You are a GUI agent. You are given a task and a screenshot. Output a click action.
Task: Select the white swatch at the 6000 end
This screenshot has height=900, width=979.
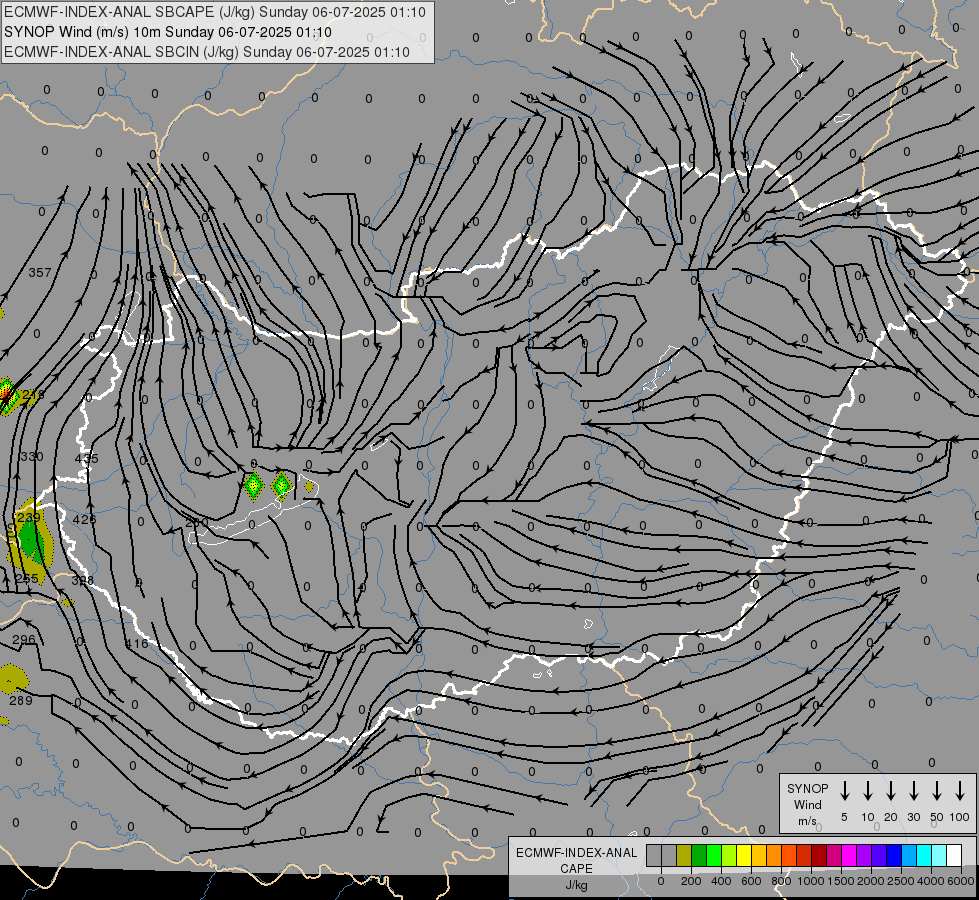953,856
